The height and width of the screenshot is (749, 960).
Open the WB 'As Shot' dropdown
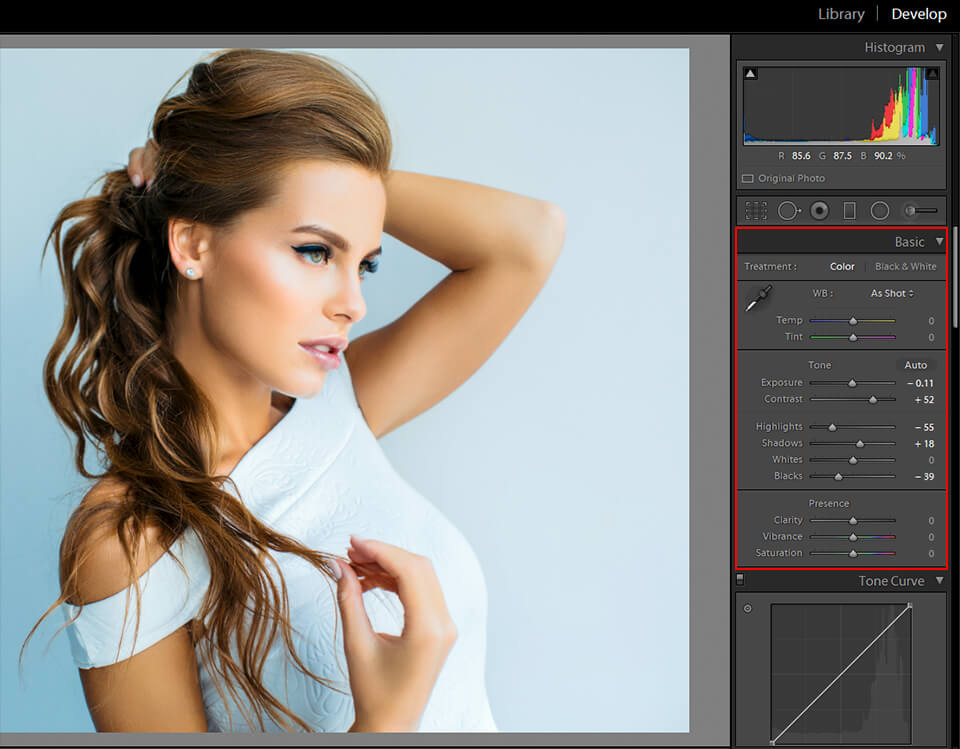(892, 293)
